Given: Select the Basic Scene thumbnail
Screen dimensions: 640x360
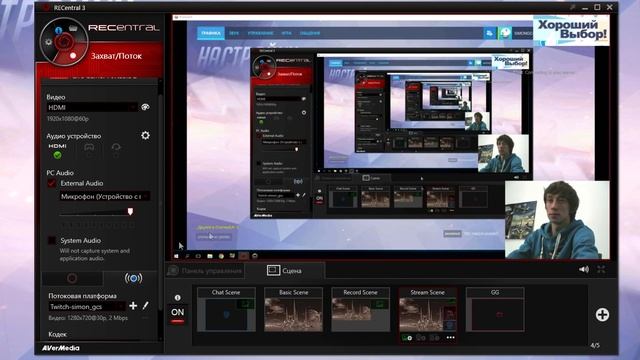Looking at the screenshot, I should (293, 309).
